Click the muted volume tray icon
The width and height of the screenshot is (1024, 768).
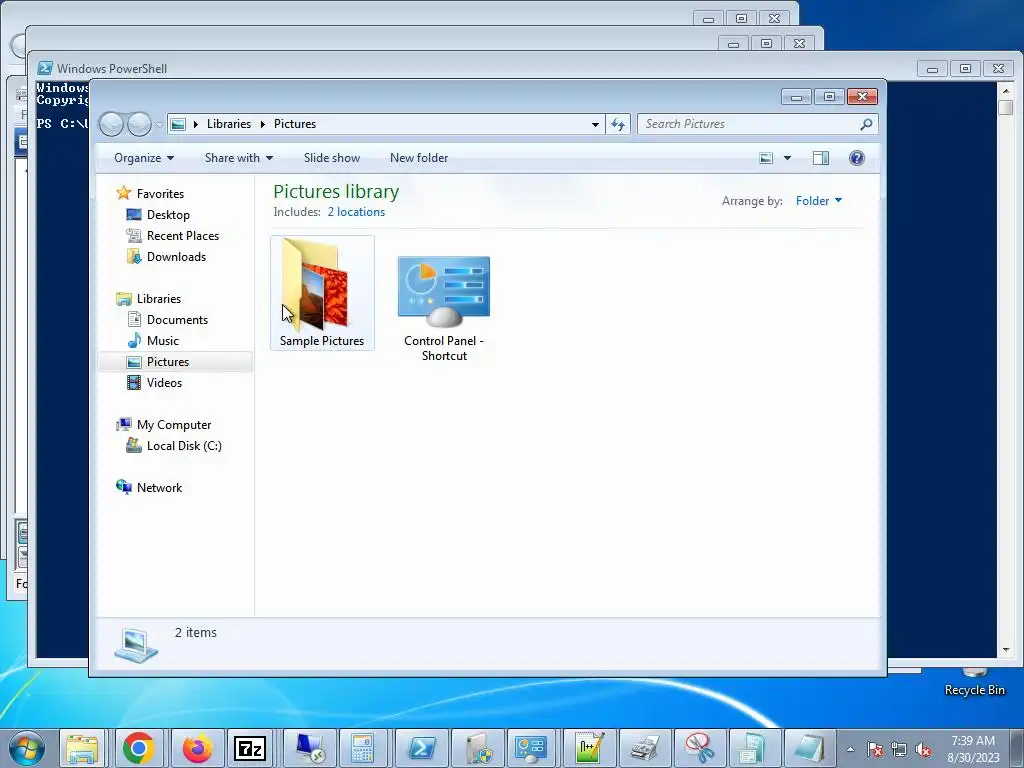click(923, 749)
